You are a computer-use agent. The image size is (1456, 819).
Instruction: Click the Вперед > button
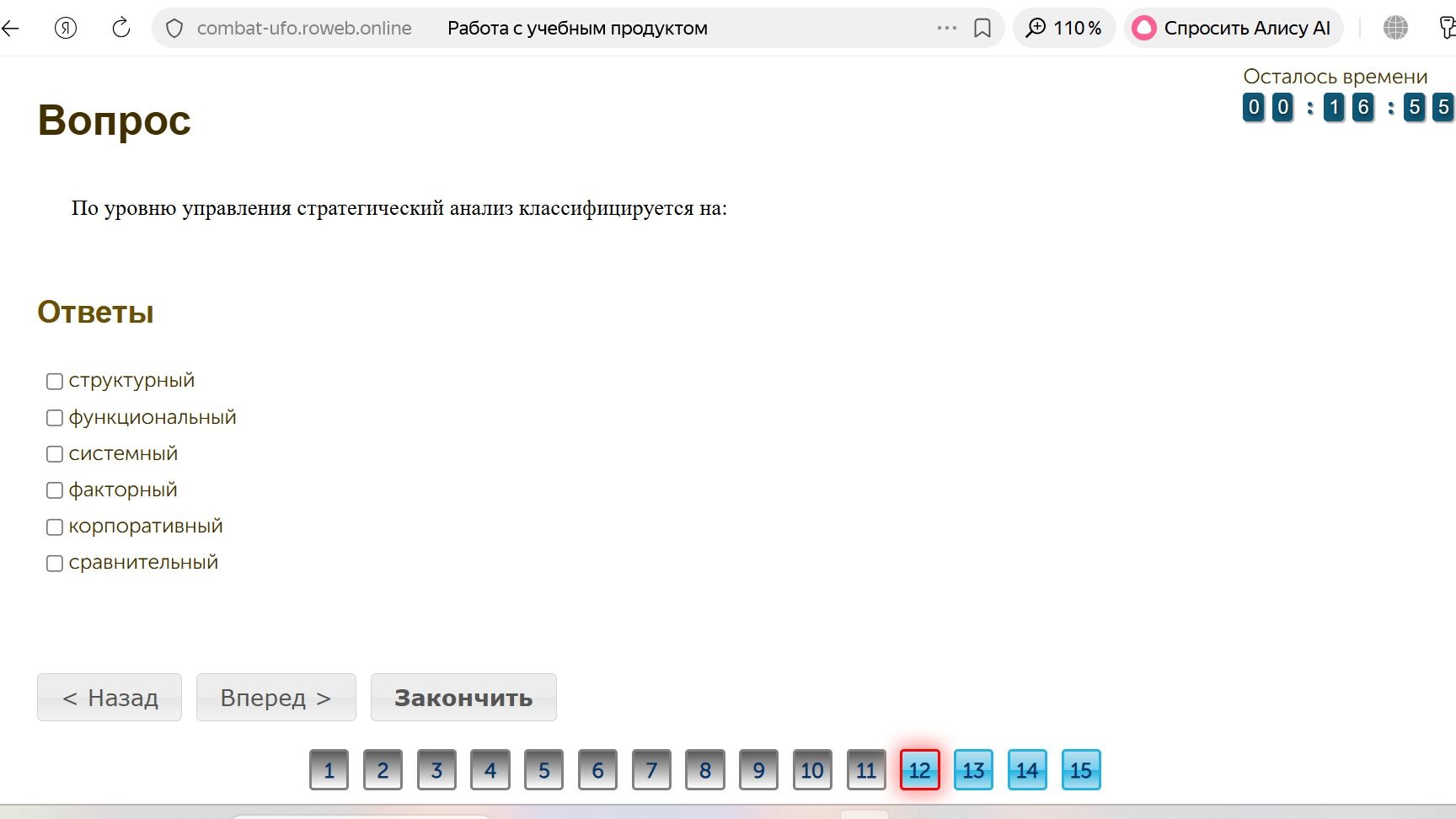click(276, 698)
